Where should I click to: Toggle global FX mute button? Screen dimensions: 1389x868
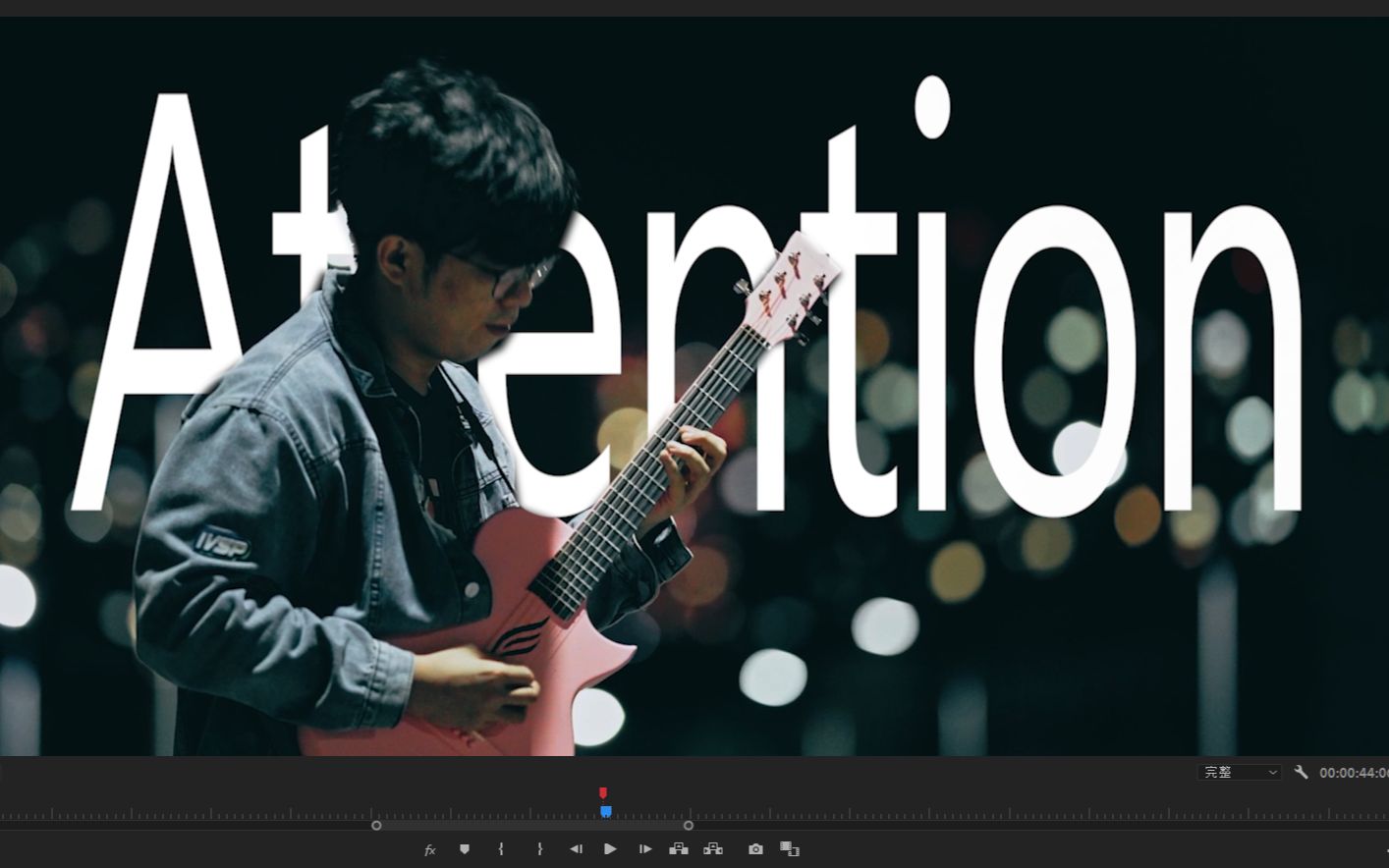[x=429, y=850]
